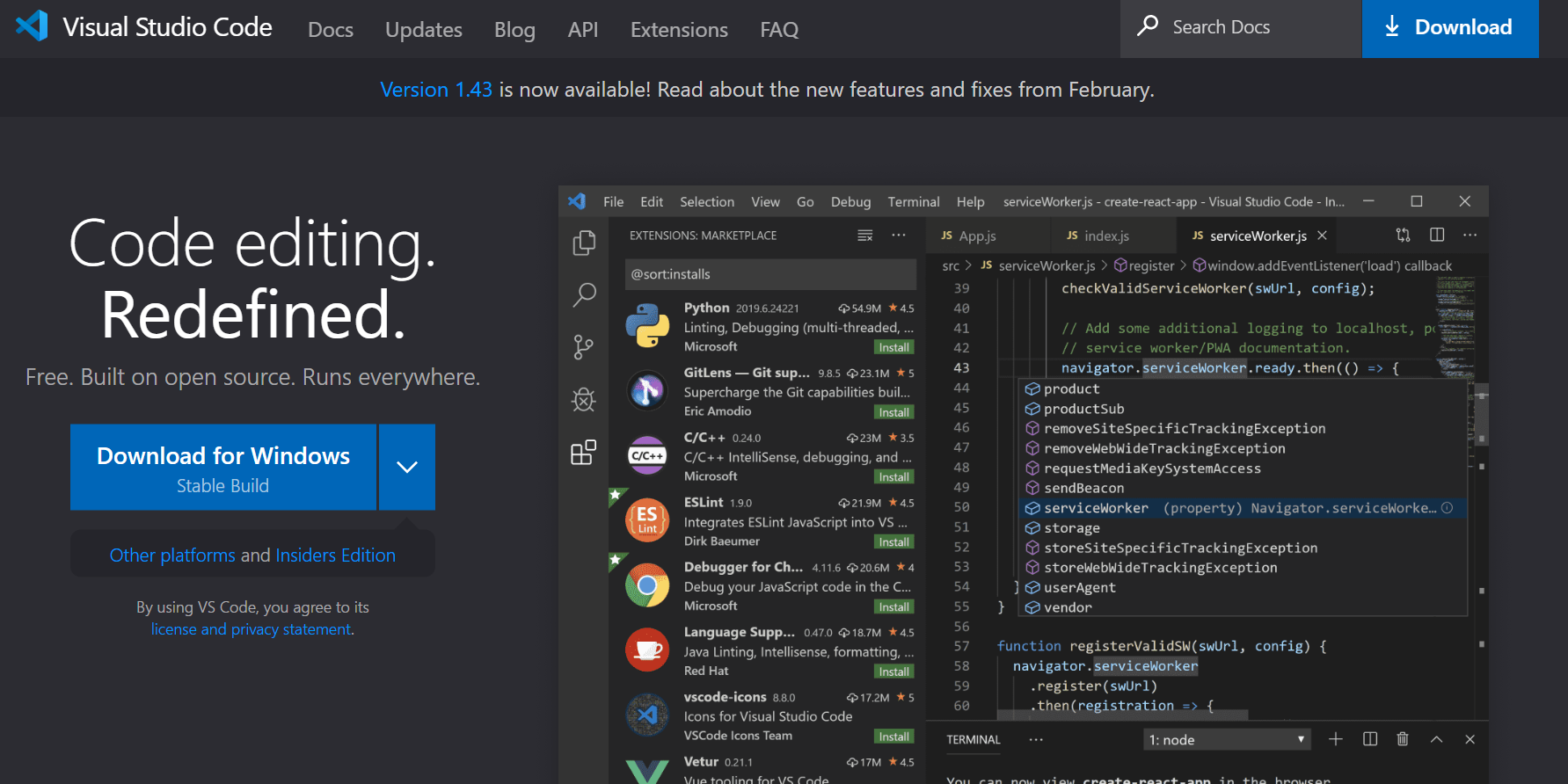The height and width of the screenshot is (784, 1568).
Task: Open editor more actions ellipsis
Action: 1470,235
